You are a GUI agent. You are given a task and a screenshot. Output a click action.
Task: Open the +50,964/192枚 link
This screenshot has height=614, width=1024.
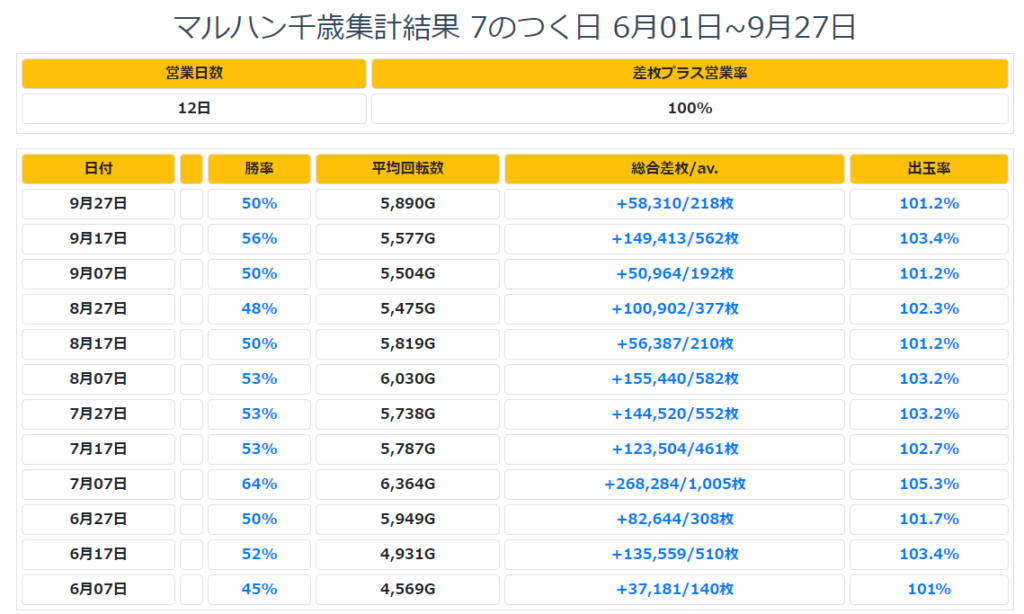[675, 274]
